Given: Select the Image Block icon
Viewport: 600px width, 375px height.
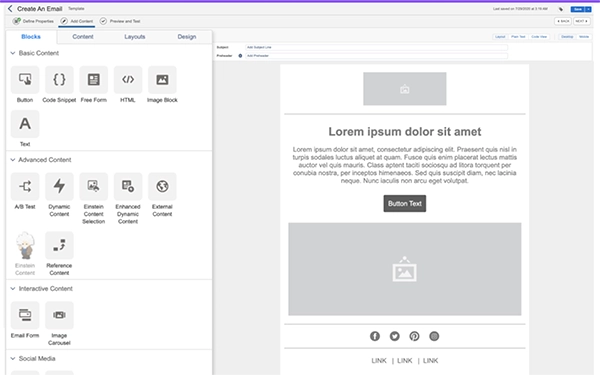Looking at the screenshot, I should point(162,80).
